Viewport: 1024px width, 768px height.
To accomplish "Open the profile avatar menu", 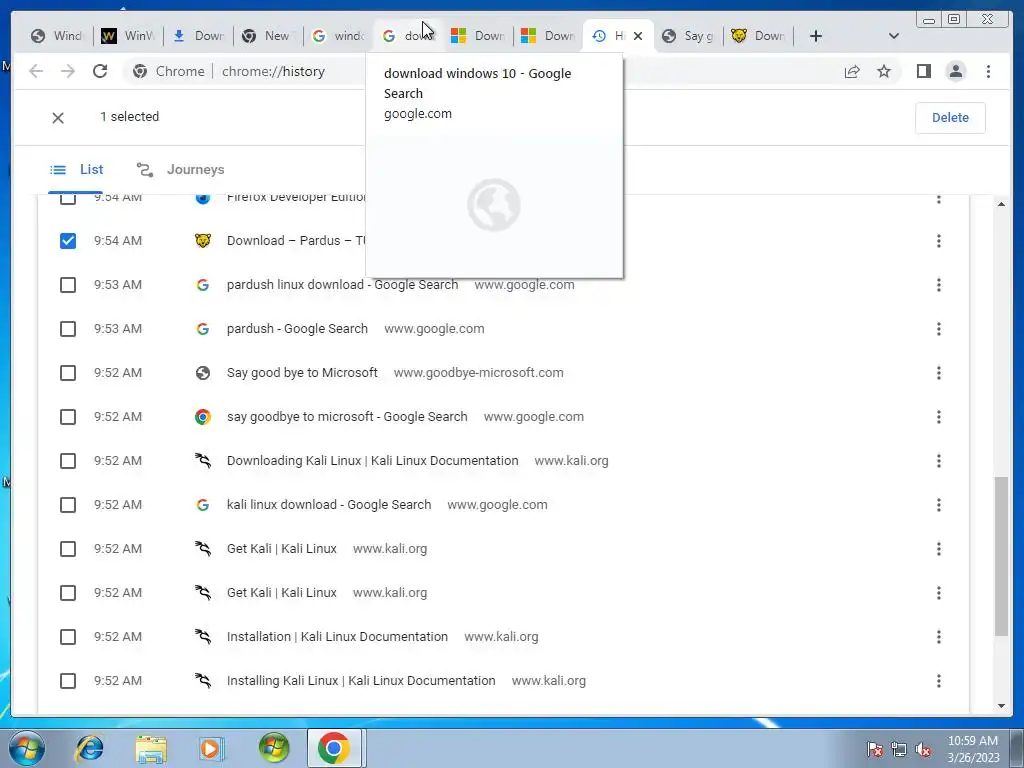I will tap(956, 71).
